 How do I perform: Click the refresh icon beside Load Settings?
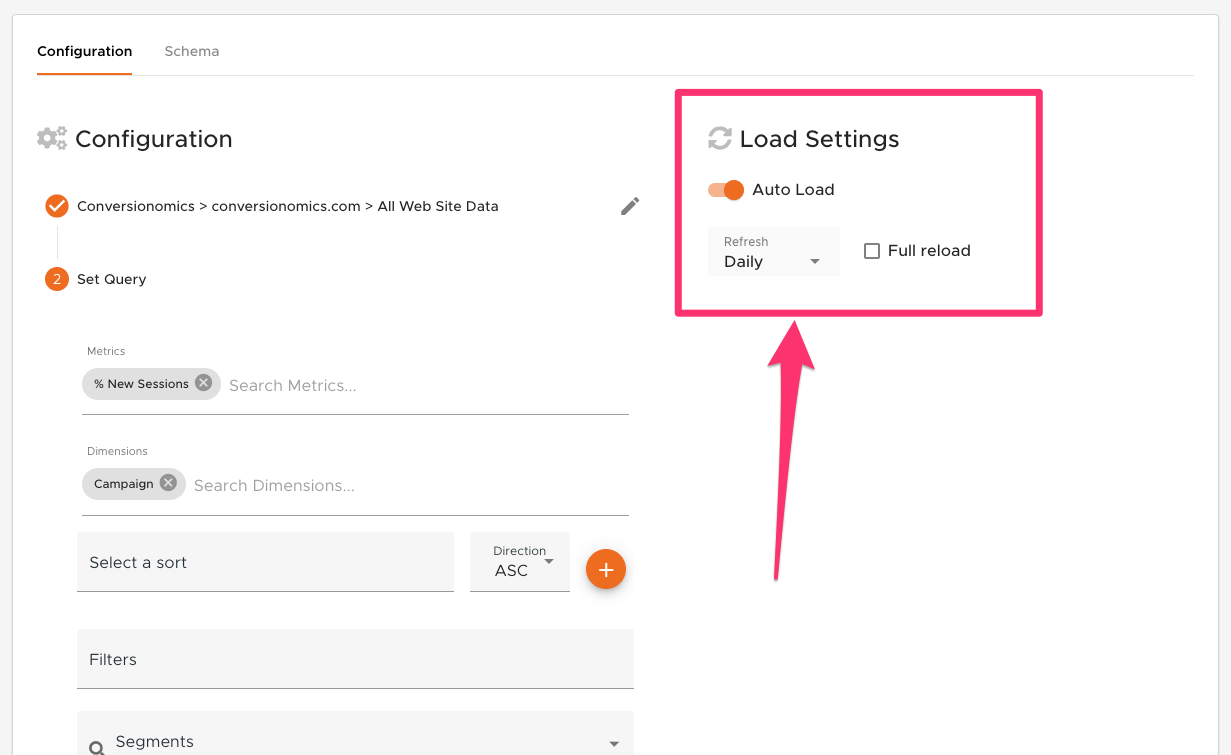(x=719, y=139)
